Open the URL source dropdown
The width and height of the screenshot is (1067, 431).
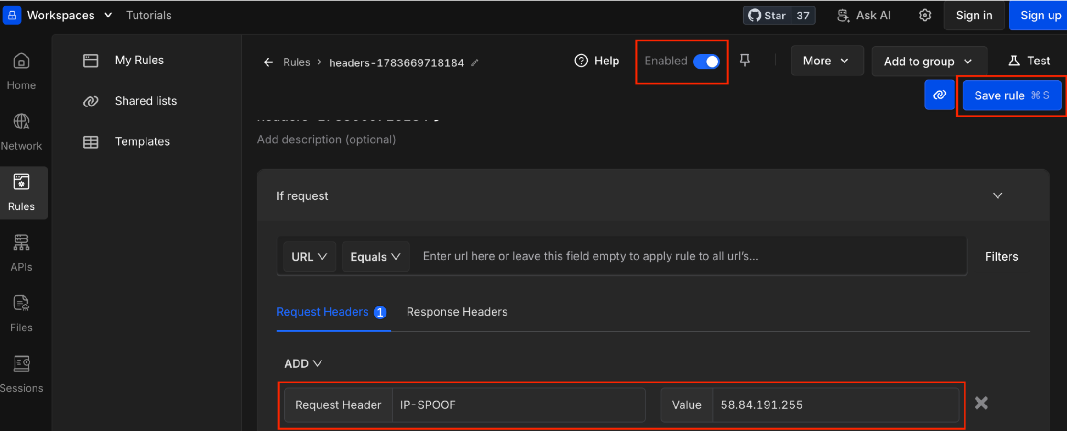(x=310, y=257)
